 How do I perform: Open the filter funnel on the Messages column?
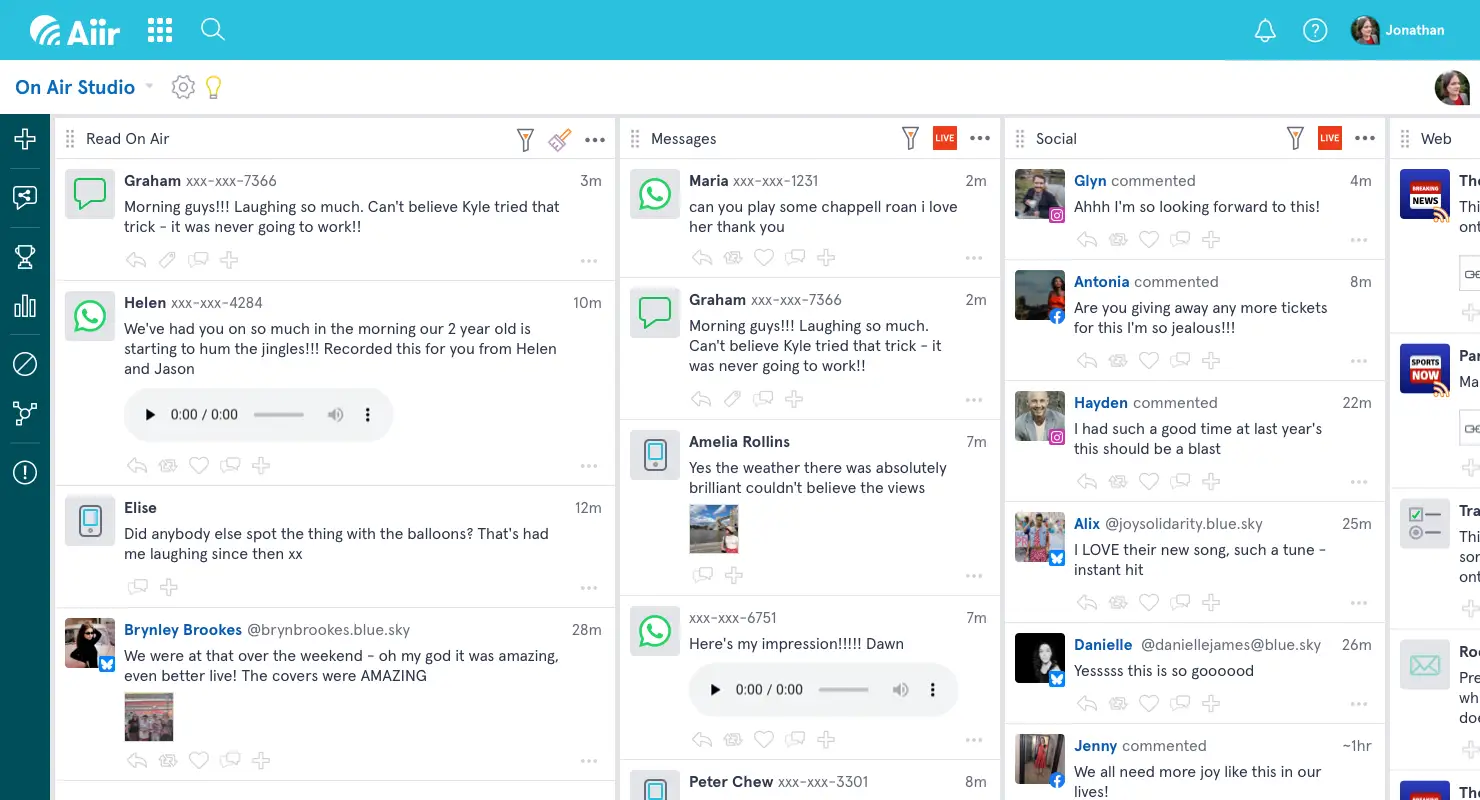[x=910, y=138]
